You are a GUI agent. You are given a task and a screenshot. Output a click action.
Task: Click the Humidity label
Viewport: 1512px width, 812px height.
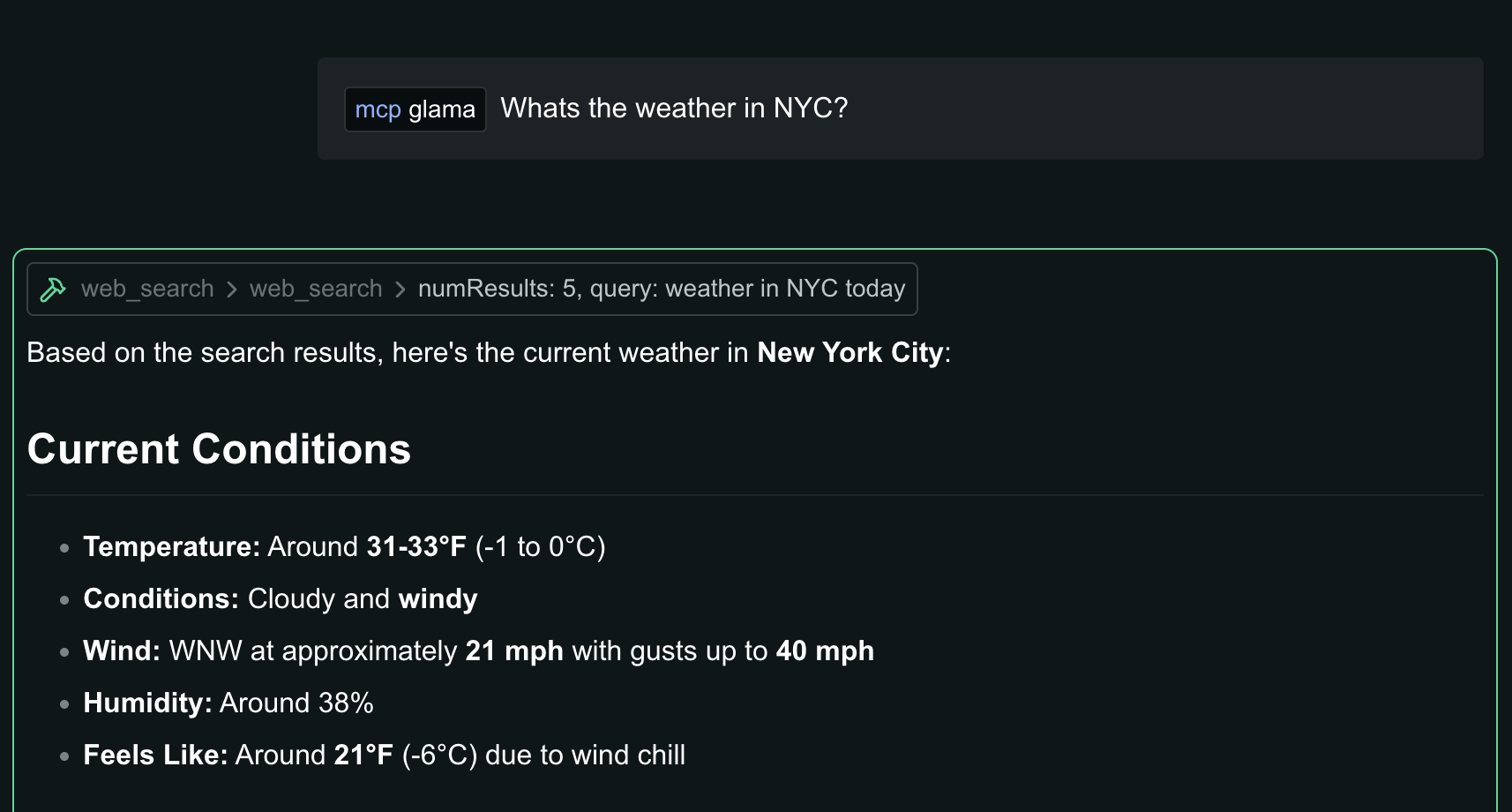point(147,703)
